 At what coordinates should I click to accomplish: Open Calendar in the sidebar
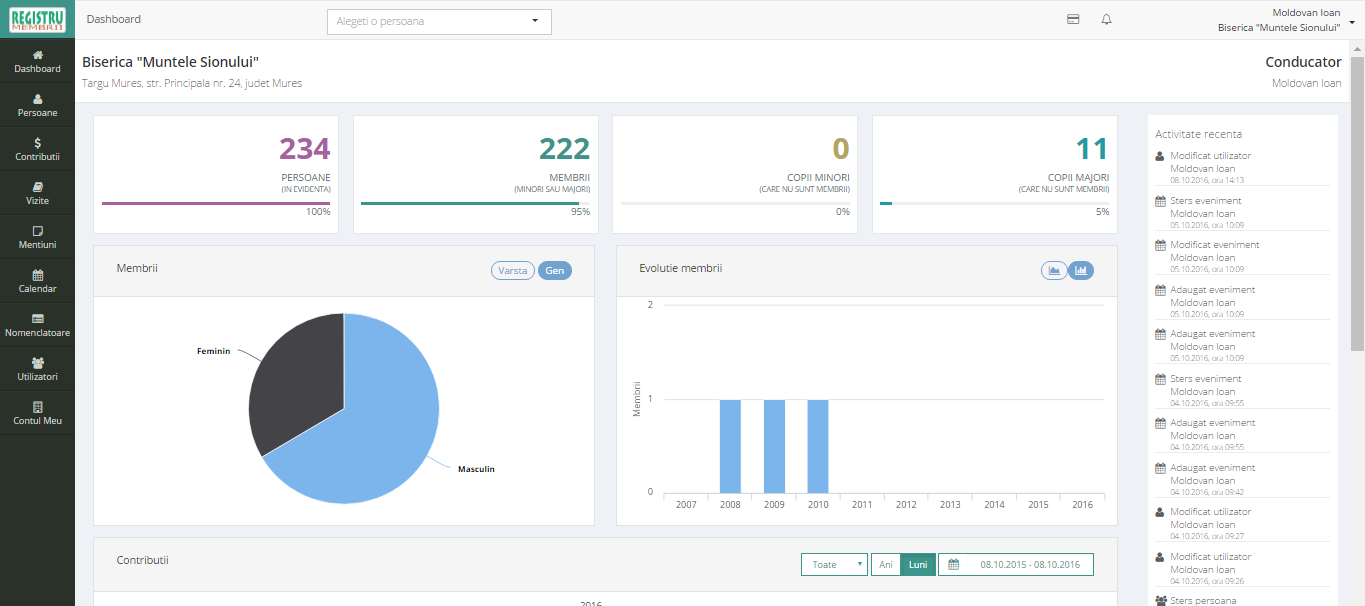pos(37,282)
